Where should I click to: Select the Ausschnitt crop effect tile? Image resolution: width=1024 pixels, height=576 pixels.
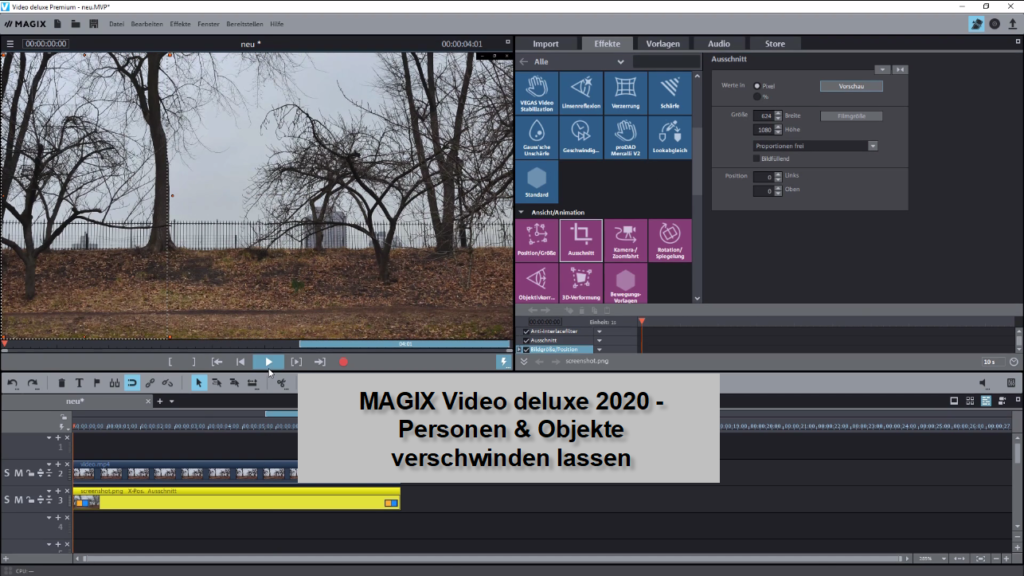pyautogui.click(x=581, y=240)
